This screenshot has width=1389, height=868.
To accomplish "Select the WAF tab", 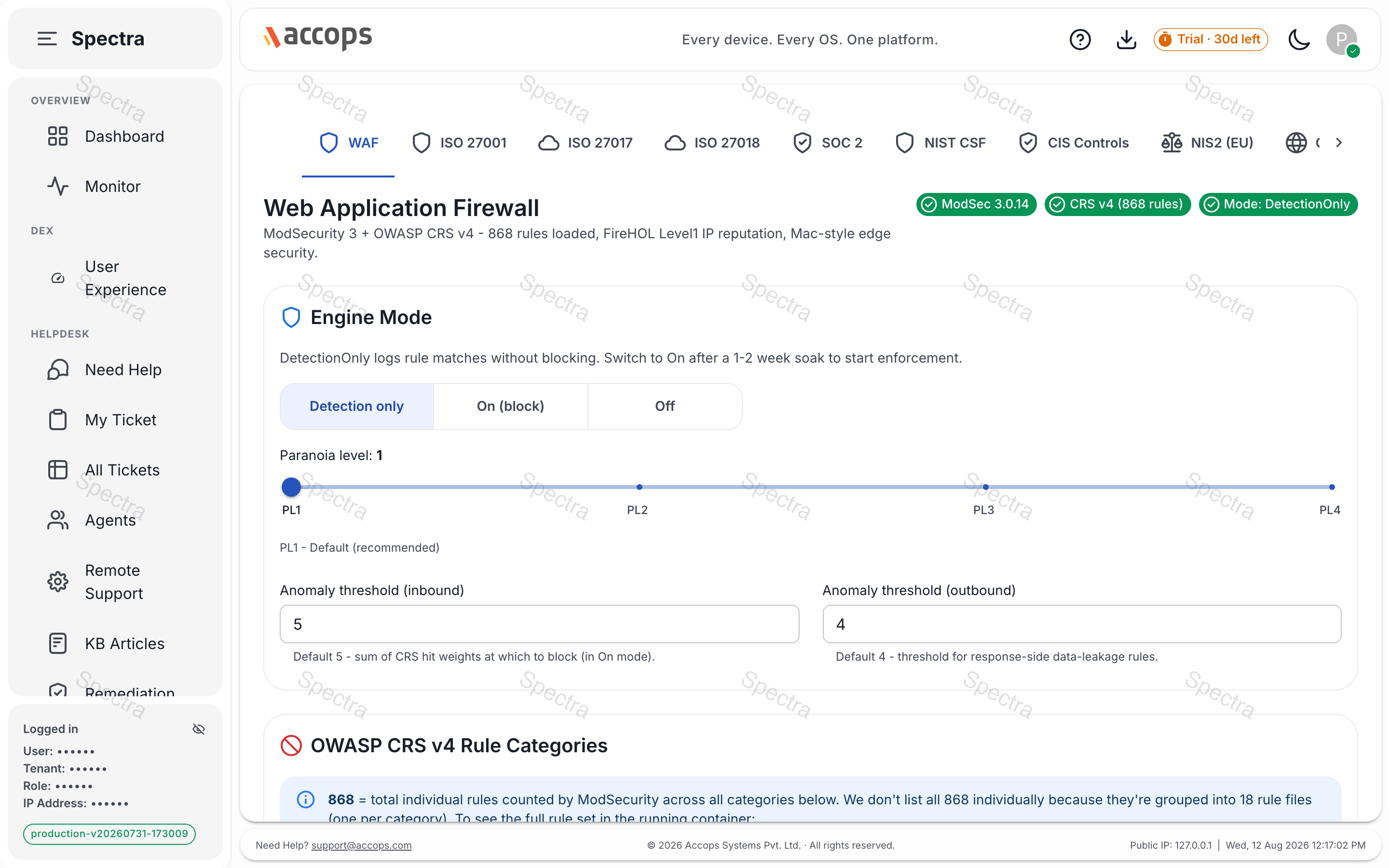I will click(348, 143).
